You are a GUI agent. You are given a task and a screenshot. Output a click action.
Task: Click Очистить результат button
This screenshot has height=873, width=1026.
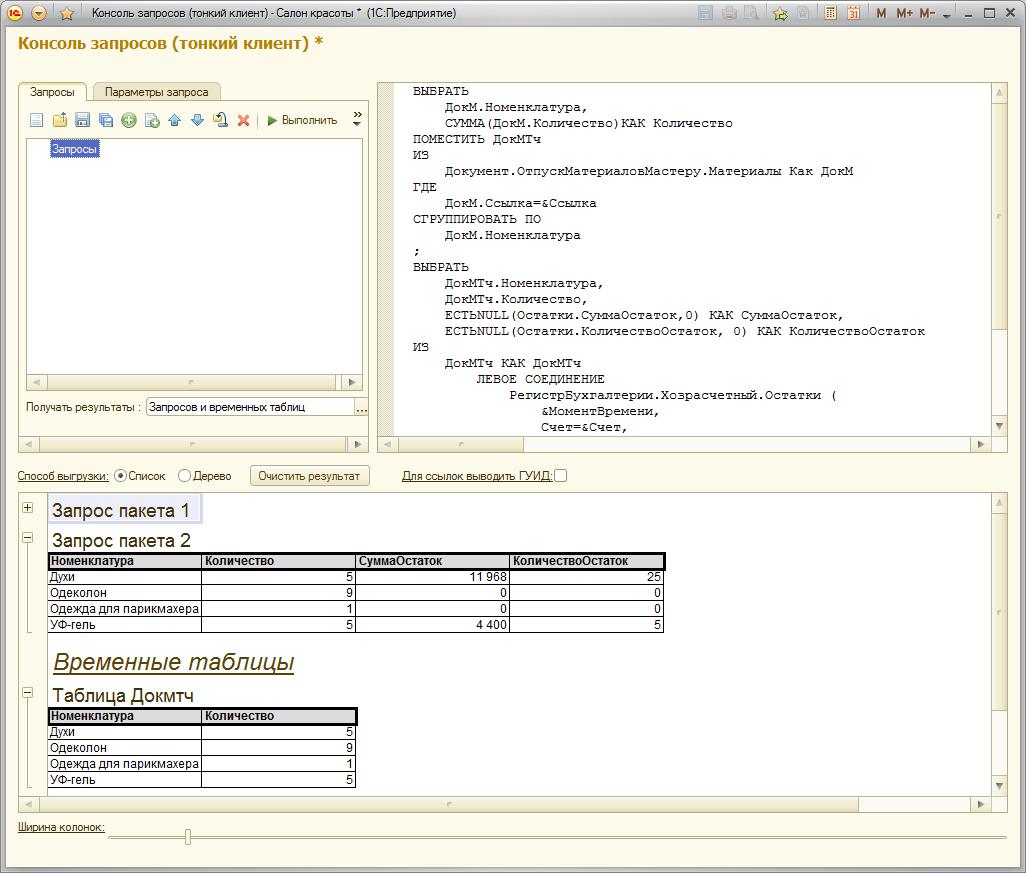coord(310,476)
